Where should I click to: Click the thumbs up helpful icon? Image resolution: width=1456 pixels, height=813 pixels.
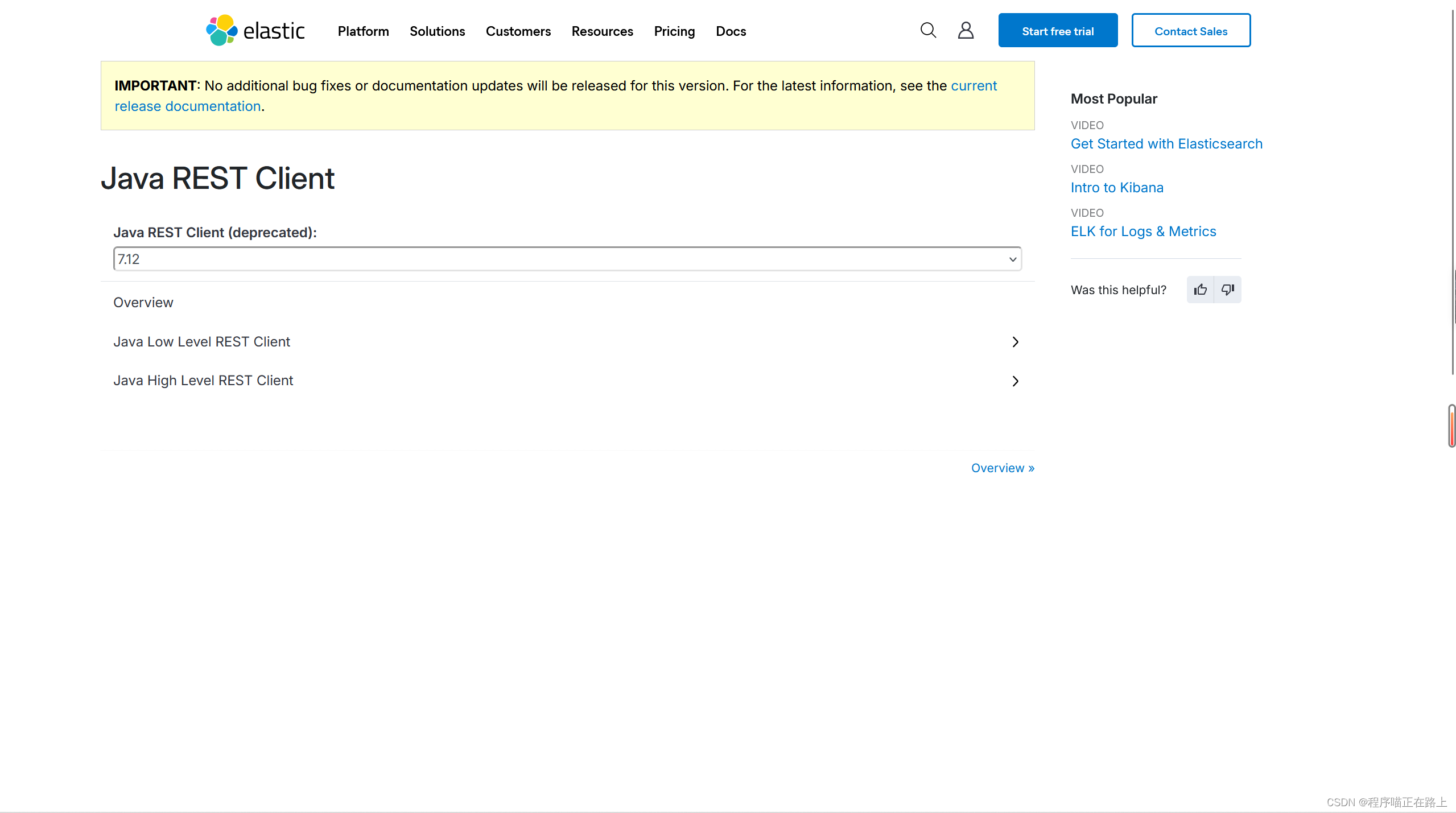[1200, 290]
